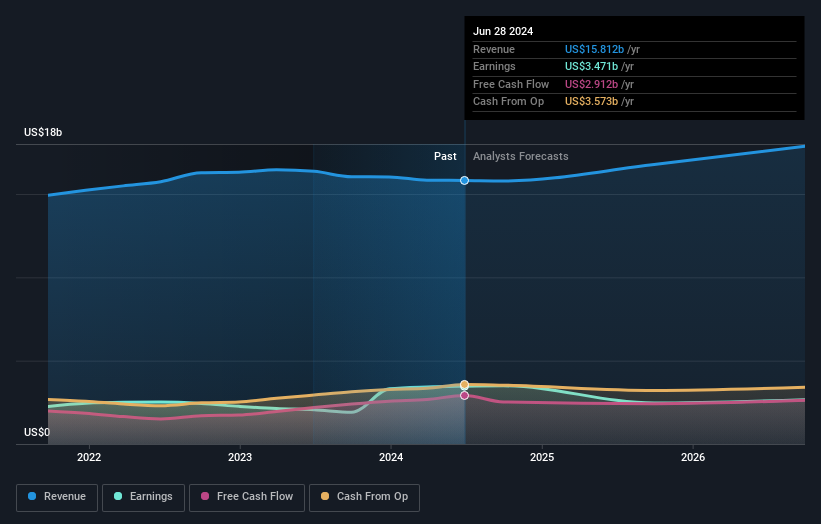Click the US$18b y-axis label
The image size is (821, 524).
tap(43, 132)
